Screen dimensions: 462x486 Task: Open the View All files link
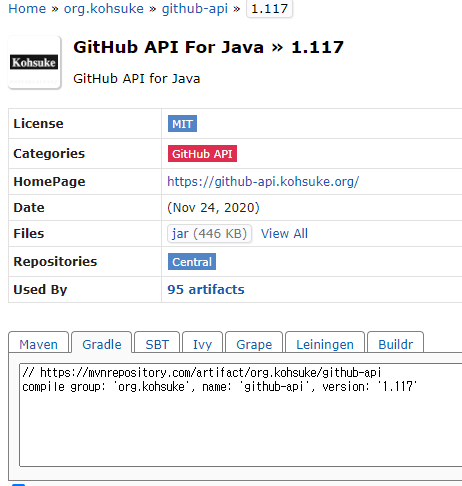coord(284,234)
